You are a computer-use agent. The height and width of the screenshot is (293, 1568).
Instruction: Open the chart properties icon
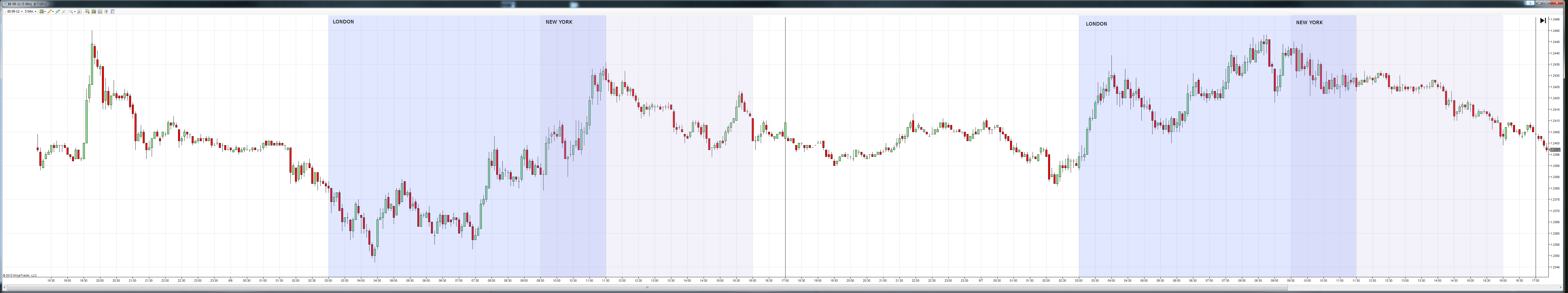click(113, 11)
